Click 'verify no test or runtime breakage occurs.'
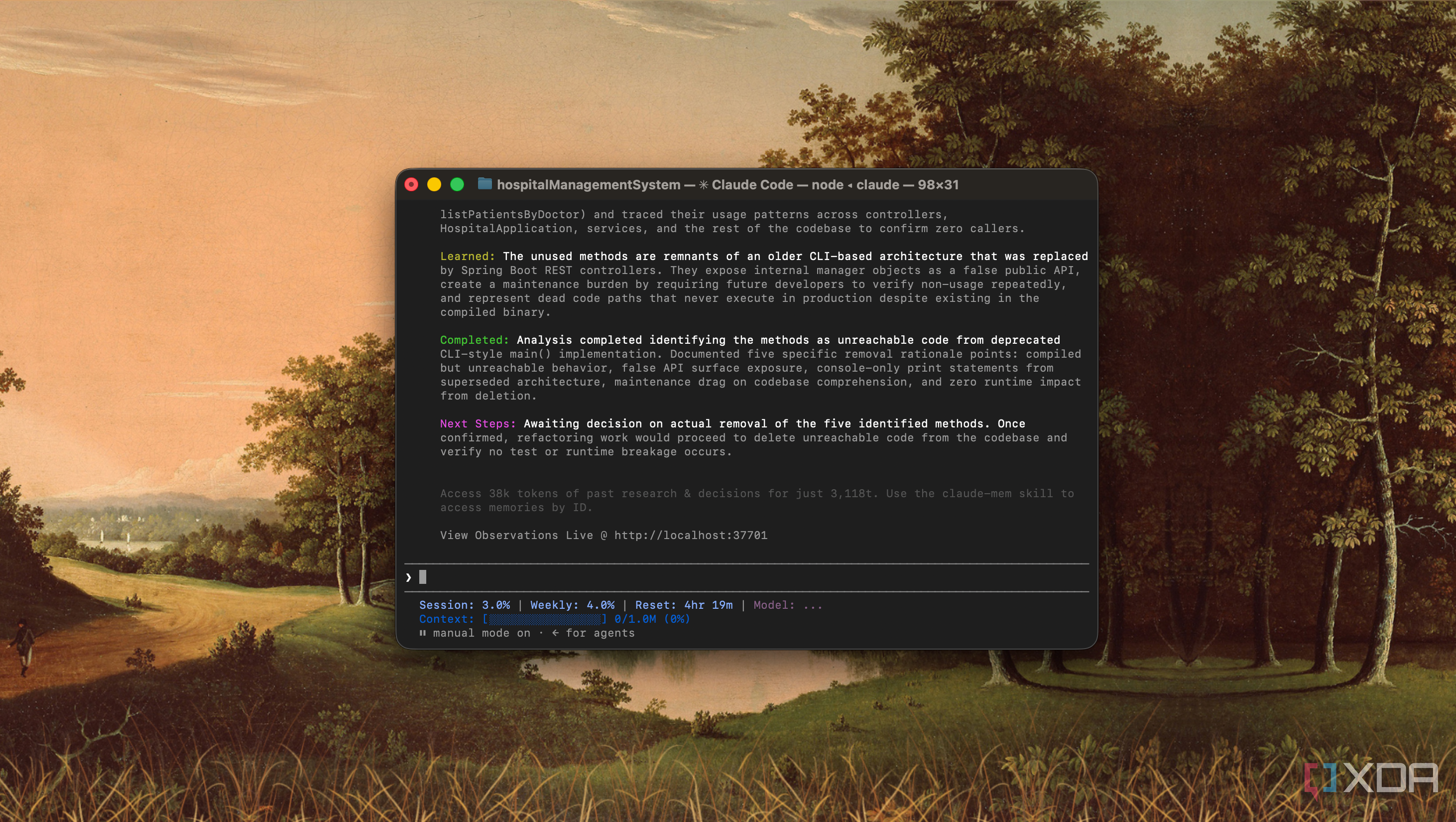1456x822 pixels. [586, 452]
